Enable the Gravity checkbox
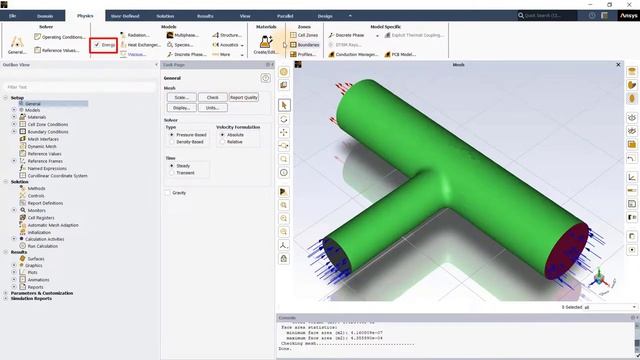 point(168,193)
